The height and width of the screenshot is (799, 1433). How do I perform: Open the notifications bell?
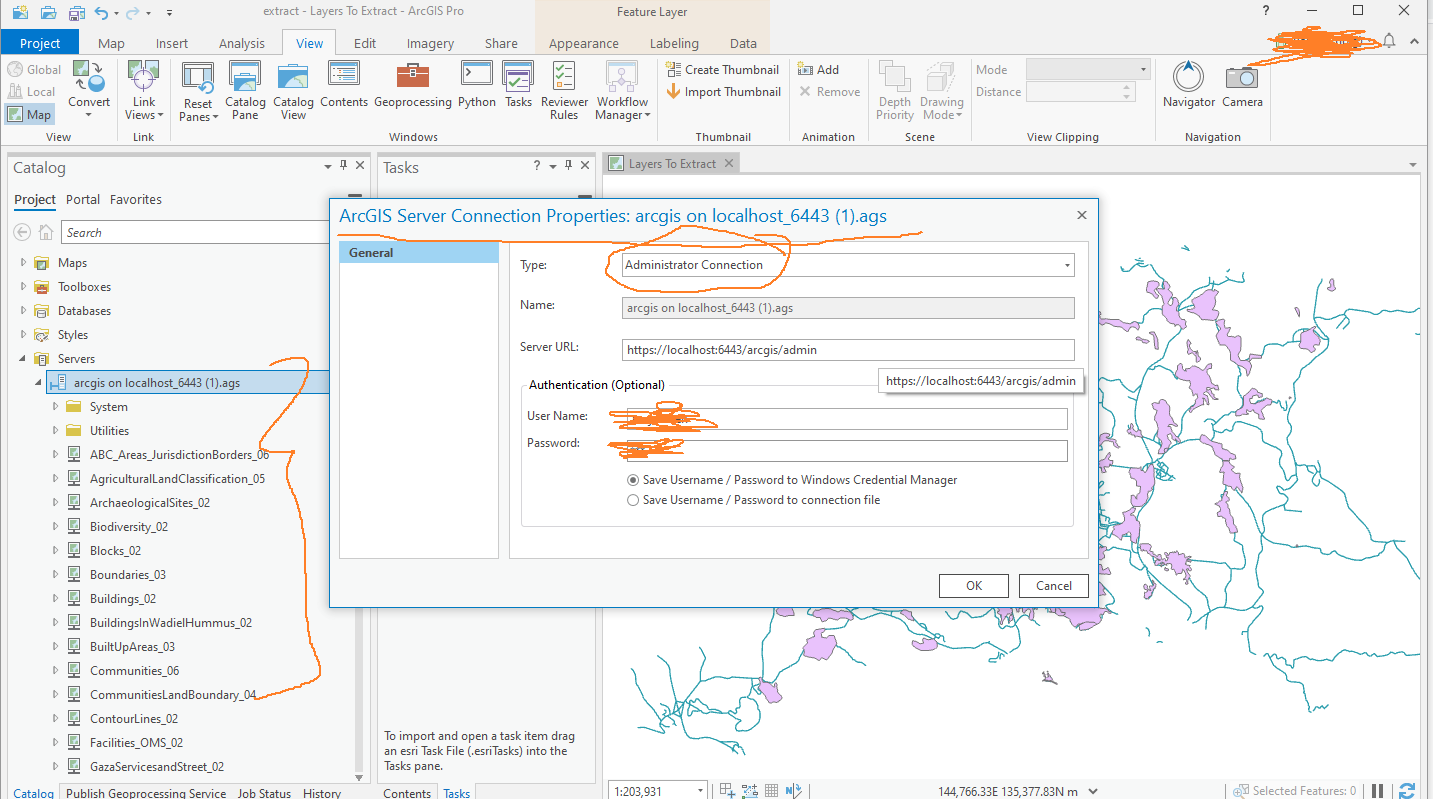click(x=1389, y=41)
